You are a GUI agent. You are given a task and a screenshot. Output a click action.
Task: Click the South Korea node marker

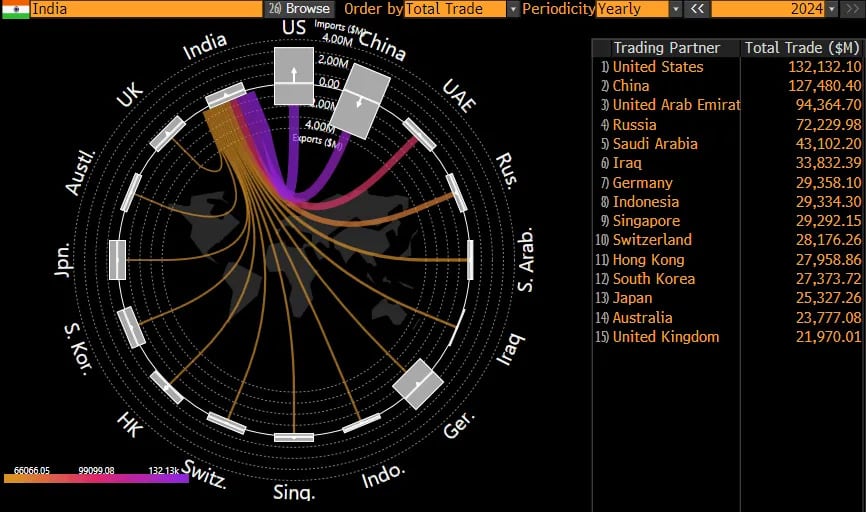(x=131, y=327)
